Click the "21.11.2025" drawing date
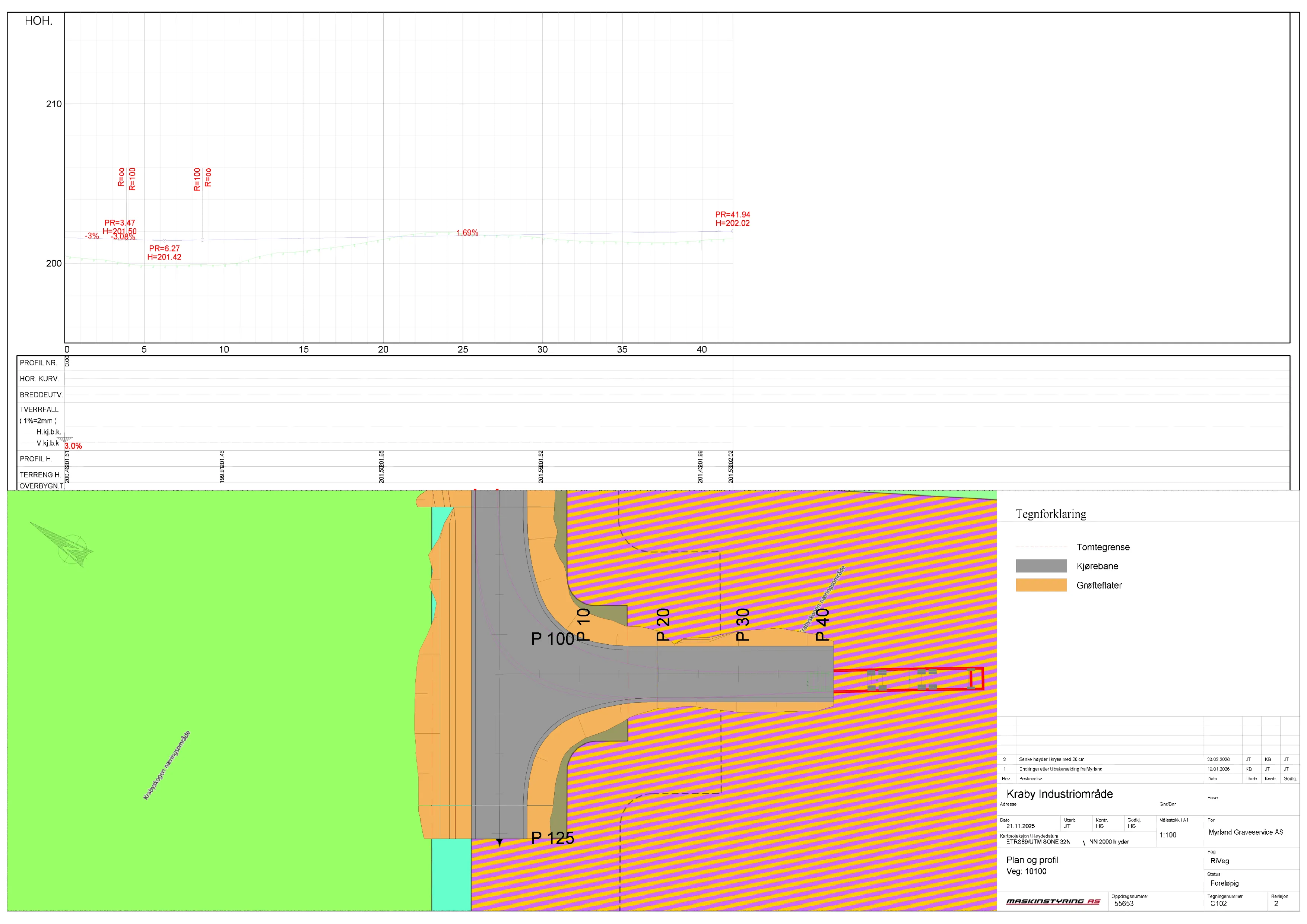 point(1020,826)
